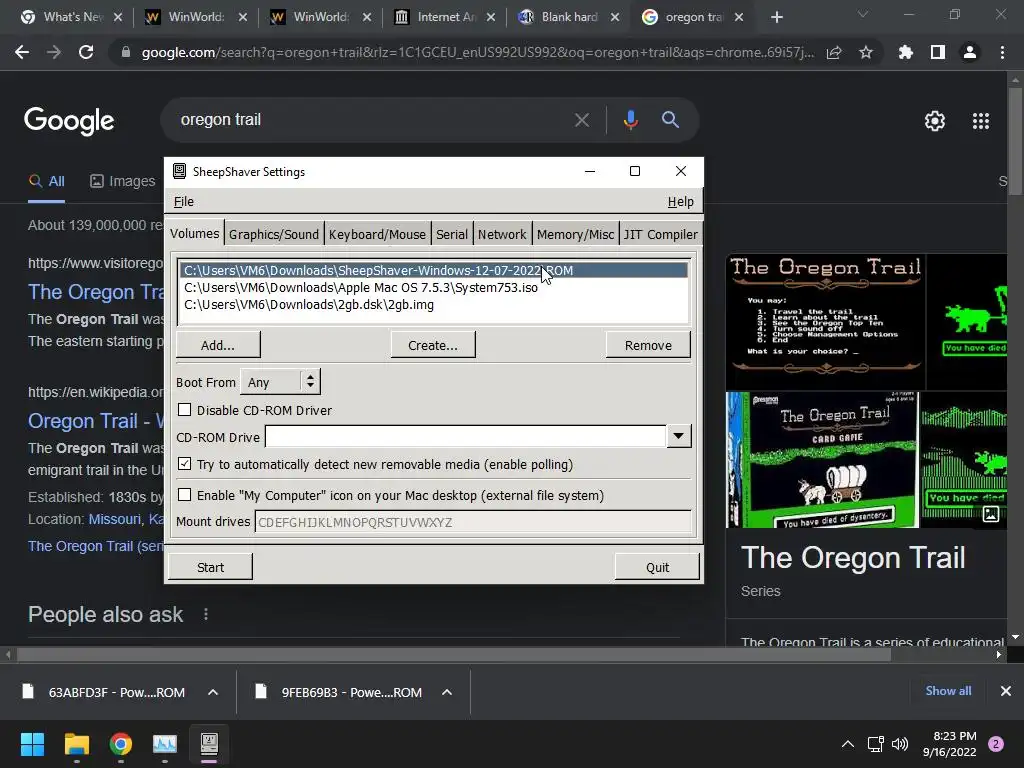Screen dimensions: 1024x768
Task: Open volume control in system tray
Action: coord(900,744)
